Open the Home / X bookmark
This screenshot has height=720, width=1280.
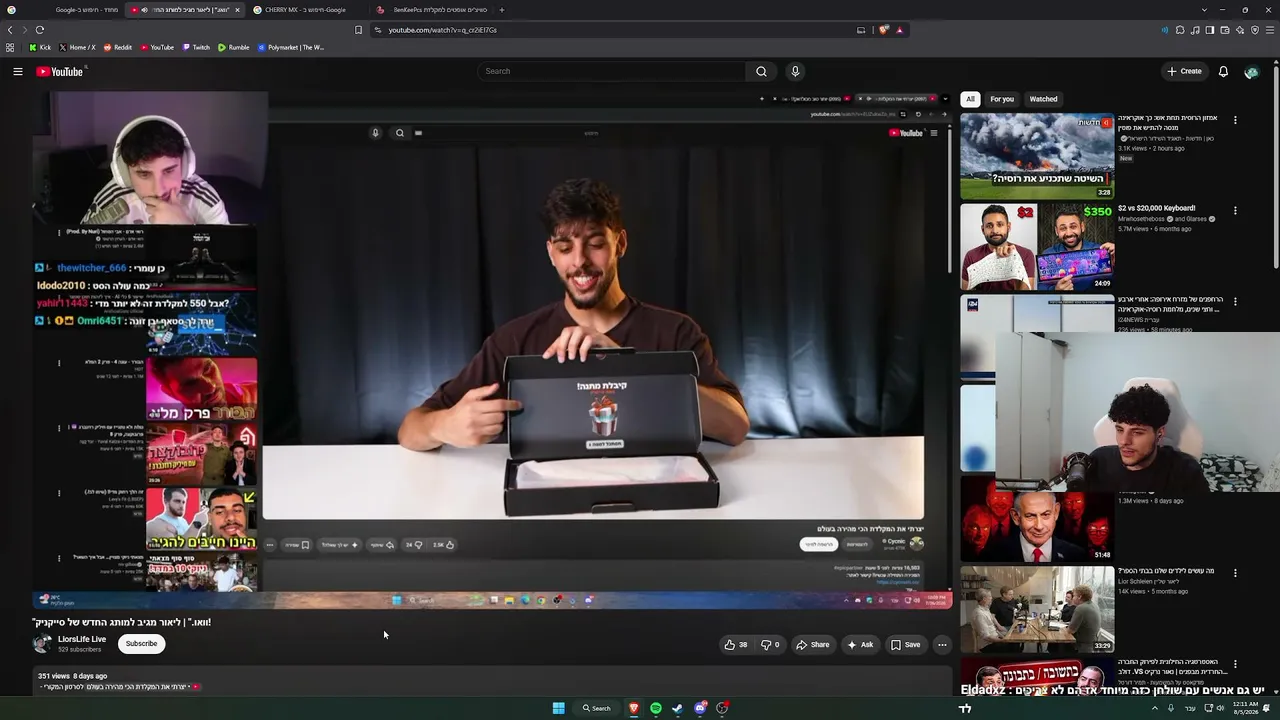click(x=77, y=47)
